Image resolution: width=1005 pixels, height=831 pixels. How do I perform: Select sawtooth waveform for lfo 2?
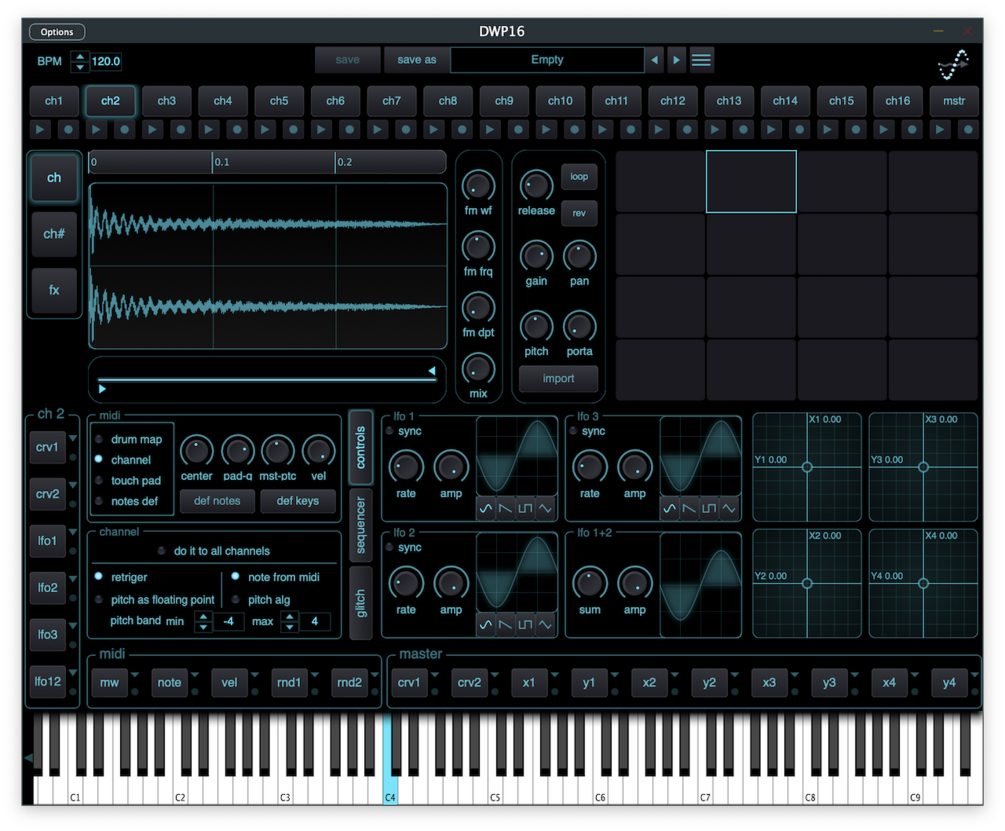click(505, 625)
